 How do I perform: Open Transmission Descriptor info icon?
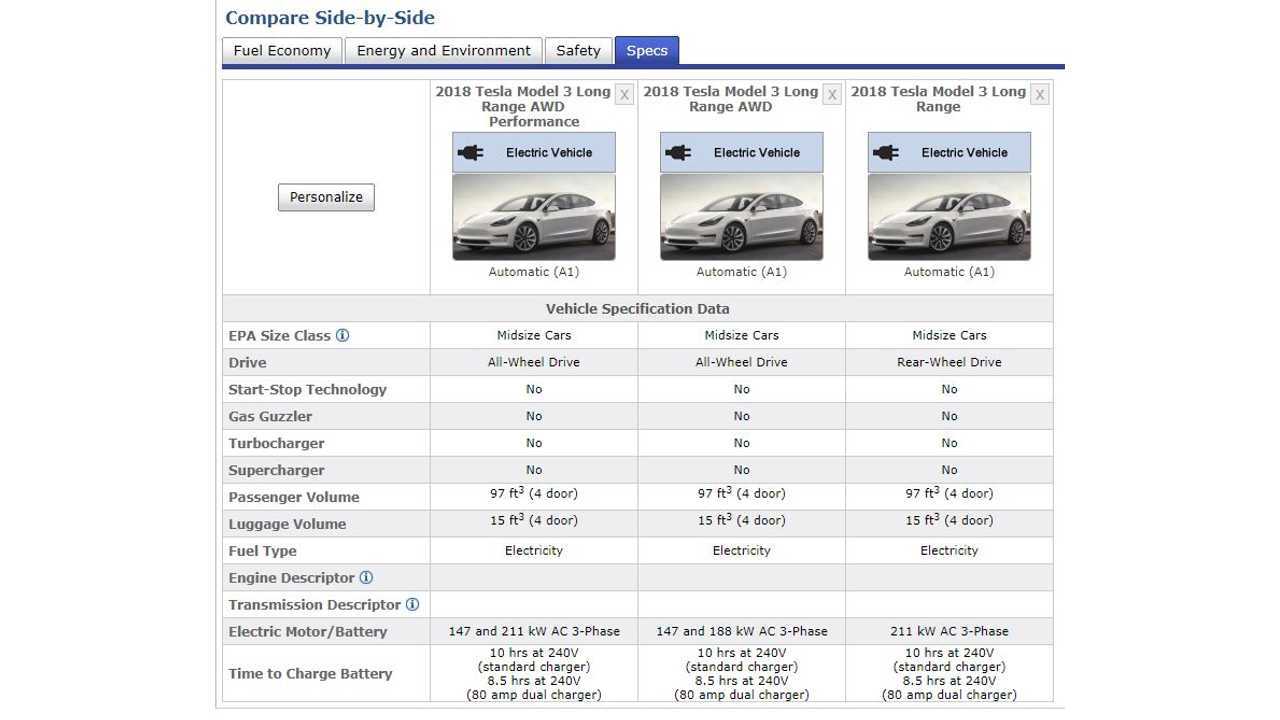[x=412, y=604]
